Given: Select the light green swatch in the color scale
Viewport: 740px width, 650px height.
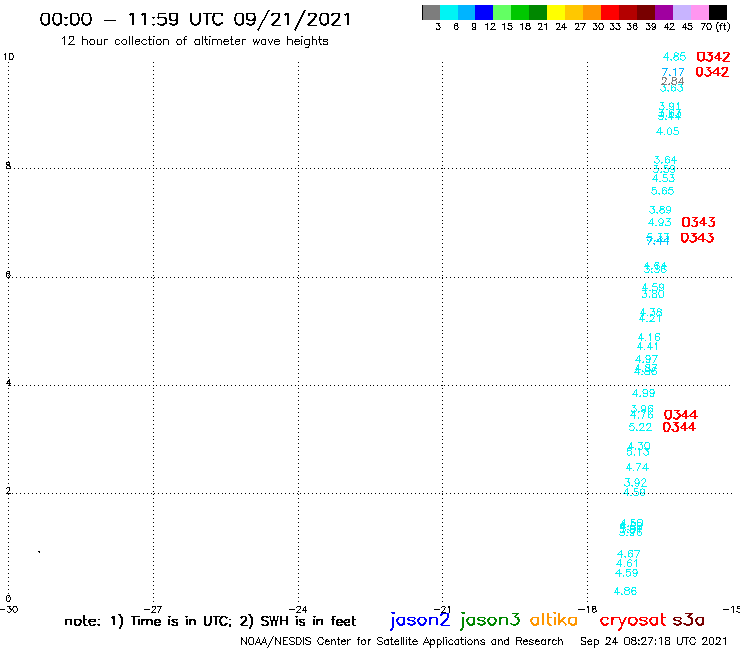Looking at the screenshot, I should [502, 12].
